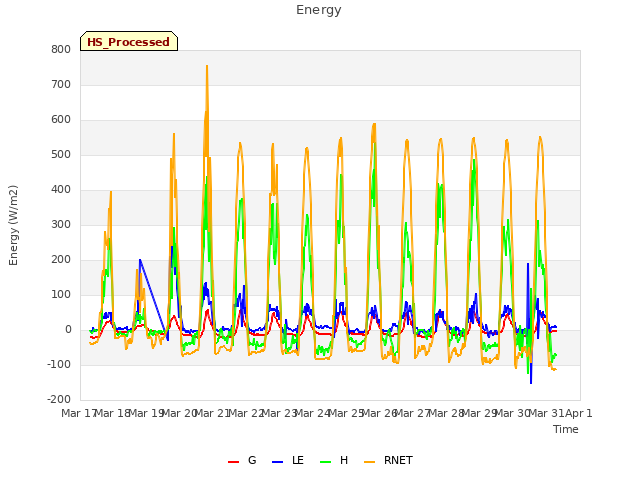Click the Mar 20 x-axis date label

[179, 413]
